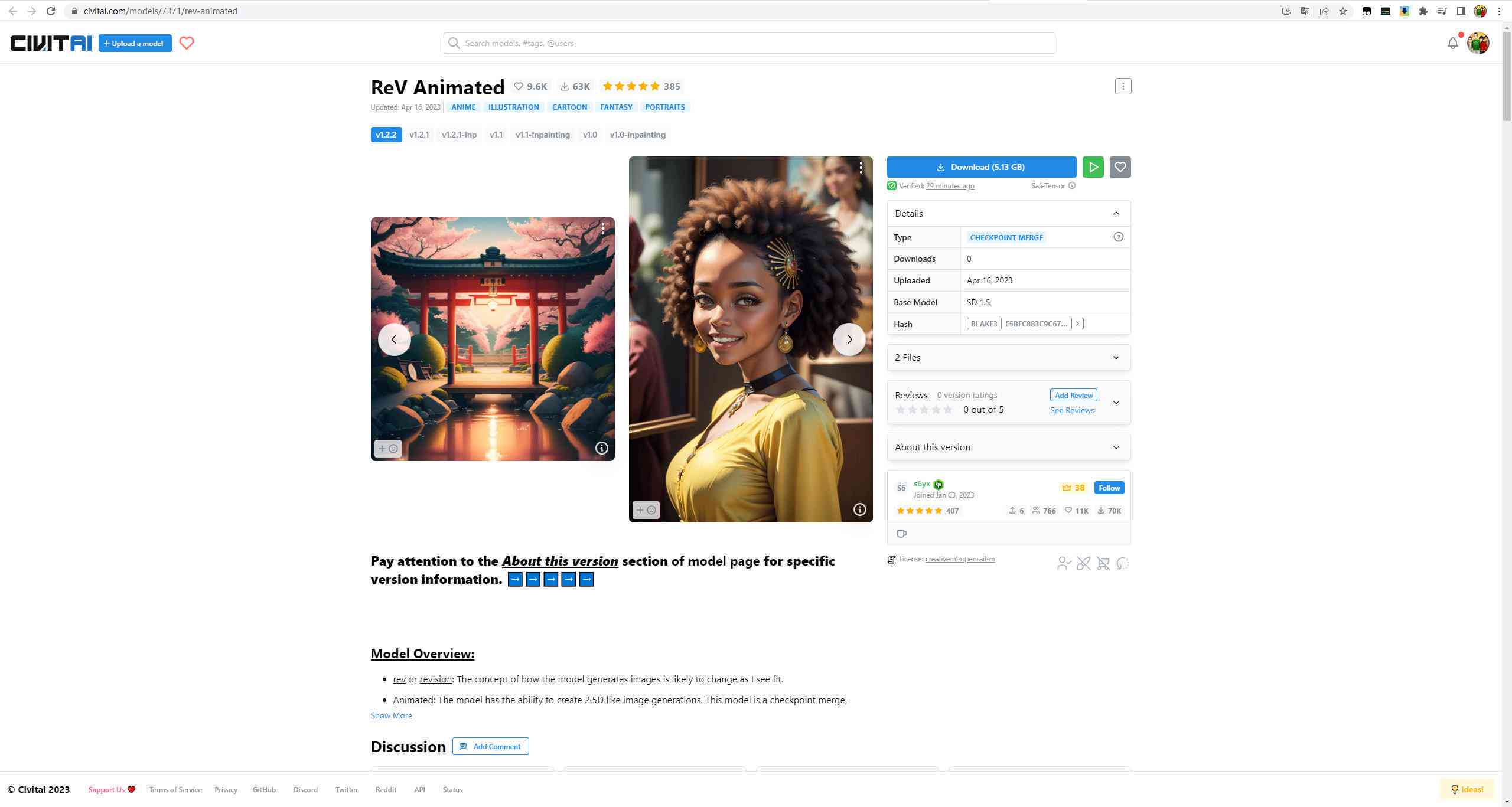
Task: Show image info for the portrait image
Action: pyautogui.click(x=859, y=509)
